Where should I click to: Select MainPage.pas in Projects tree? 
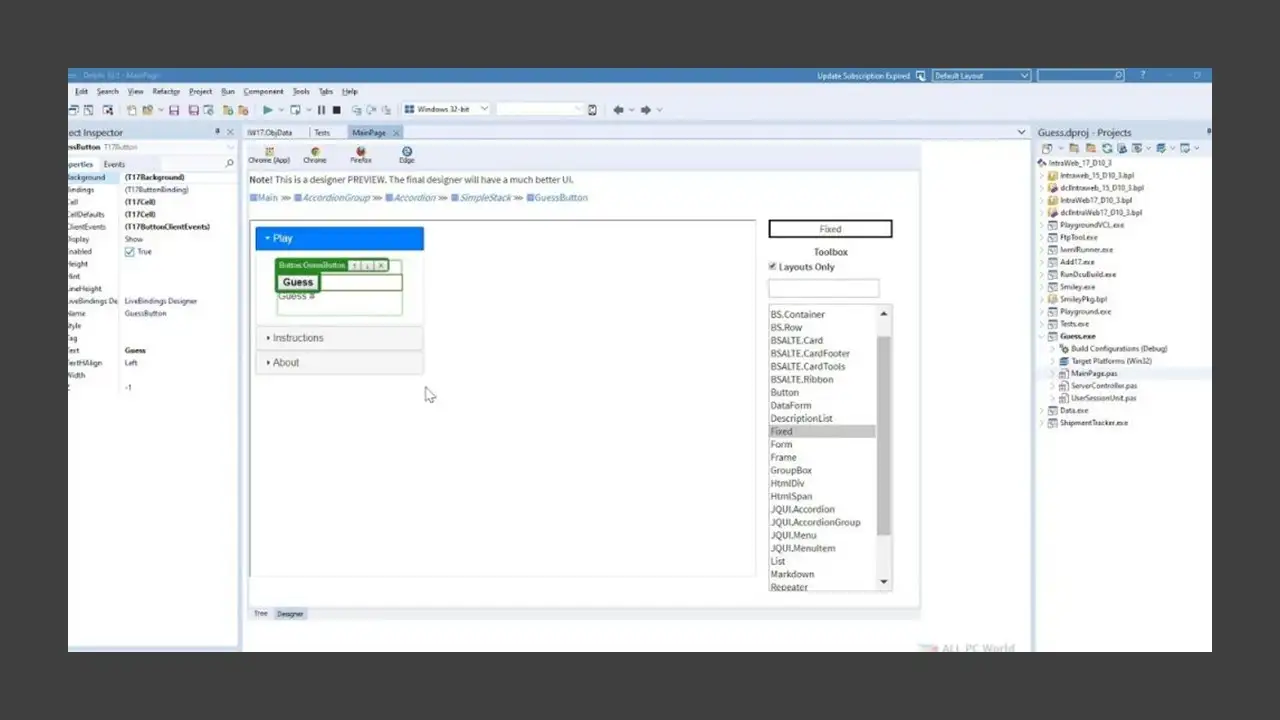coord(1093,373)
